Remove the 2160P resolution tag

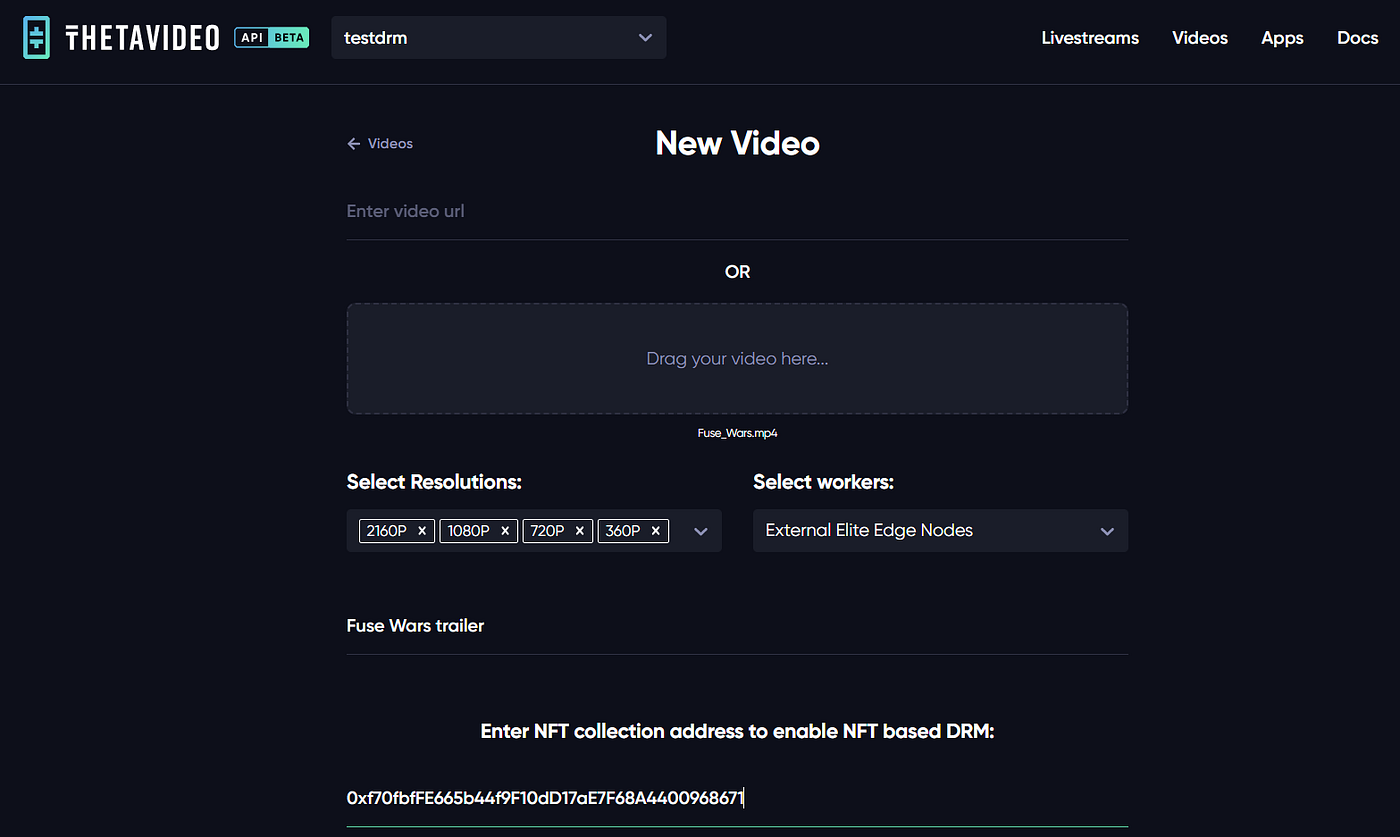pyautogui.click(x=422, y=531)
